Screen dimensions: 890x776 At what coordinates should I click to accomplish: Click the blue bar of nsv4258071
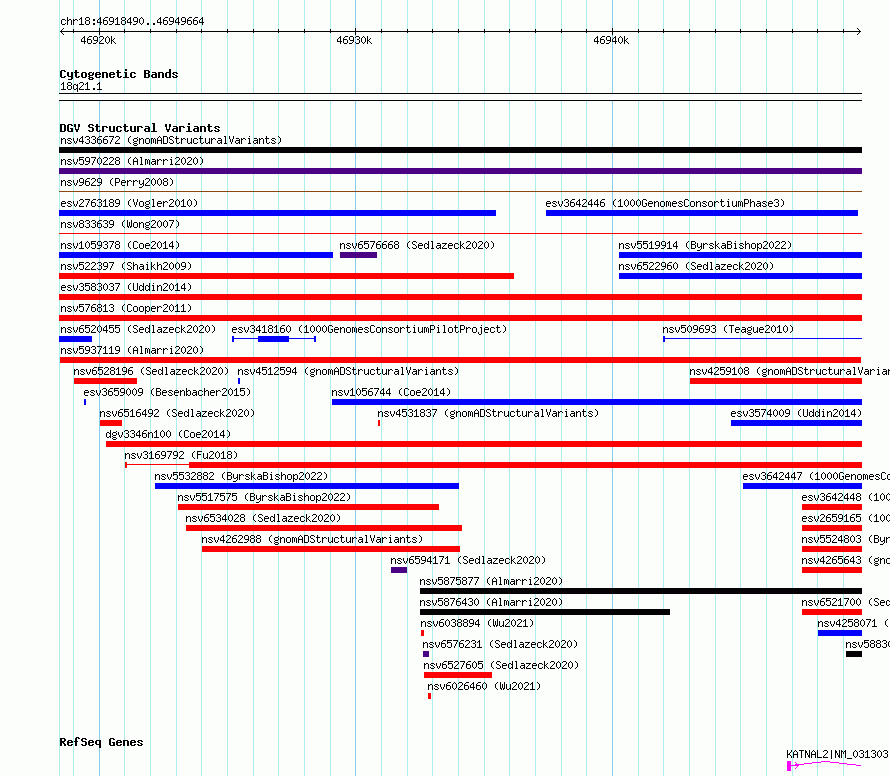click(839, 633)
